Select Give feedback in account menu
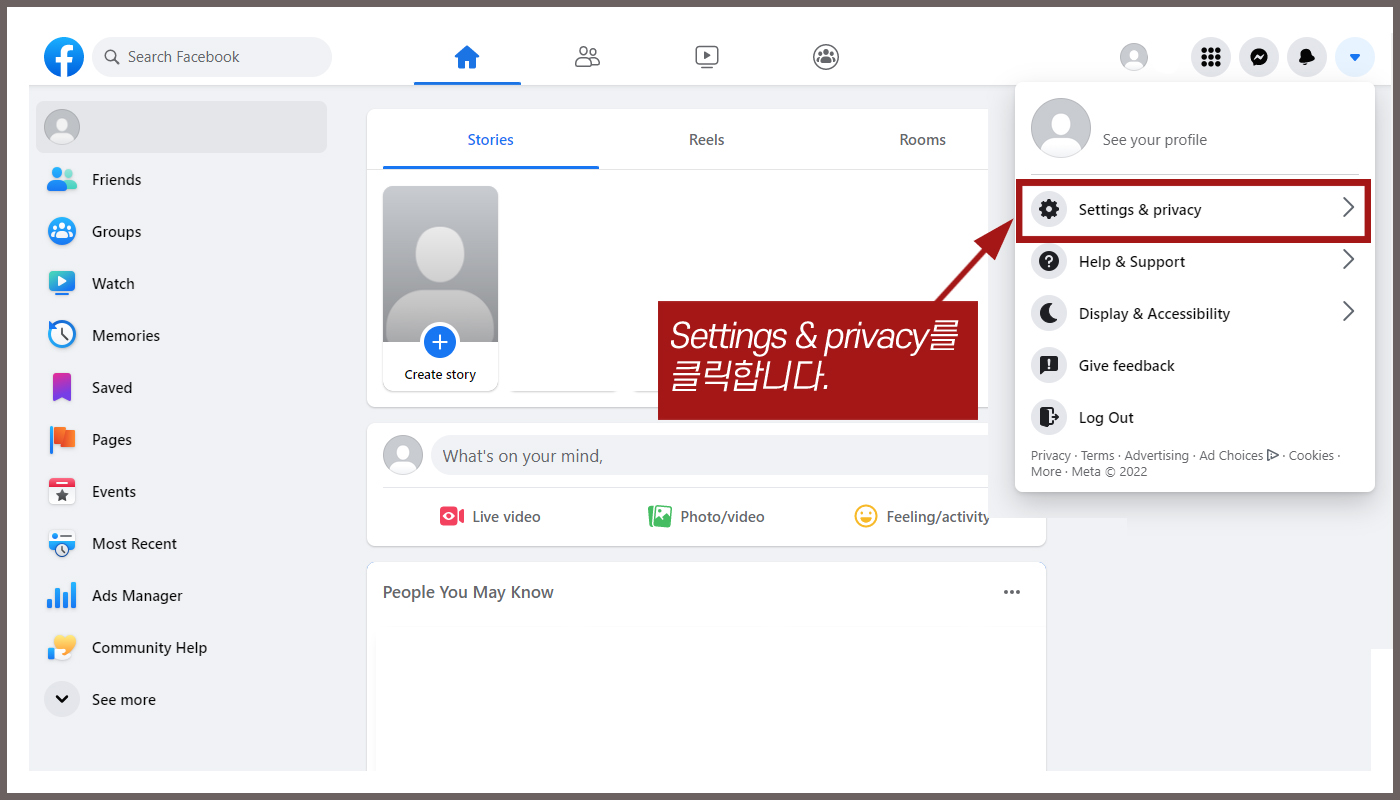 (x=1195, y=366)
